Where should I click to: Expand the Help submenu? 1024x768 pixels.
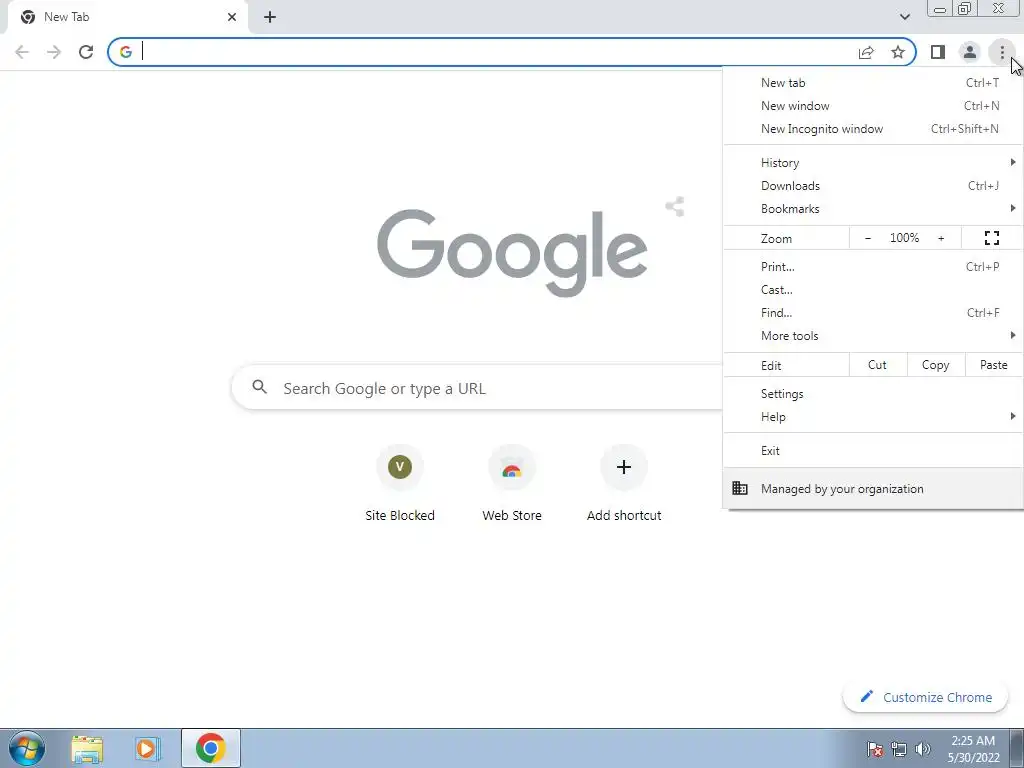coord(873,417)
